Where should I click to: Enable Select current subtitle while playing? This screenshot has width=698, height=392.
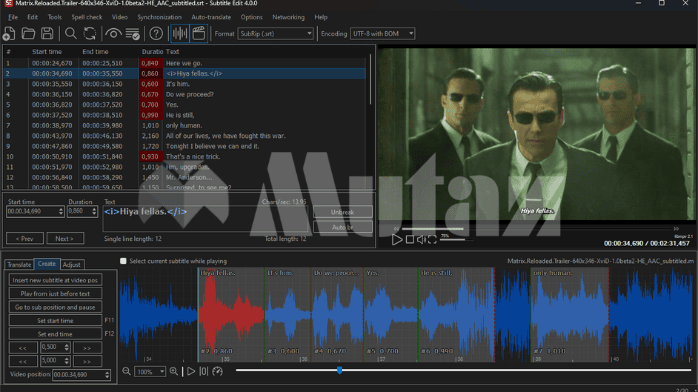click(x=123, y=261)
